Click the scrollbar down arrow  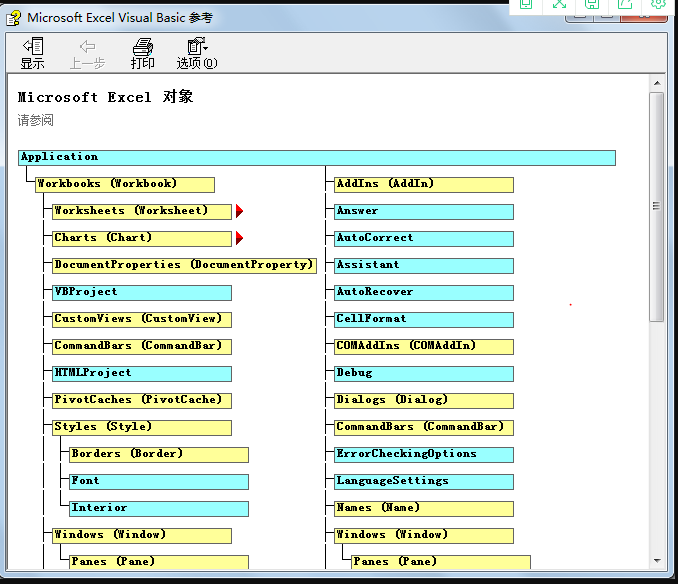[x=657, y=561]
